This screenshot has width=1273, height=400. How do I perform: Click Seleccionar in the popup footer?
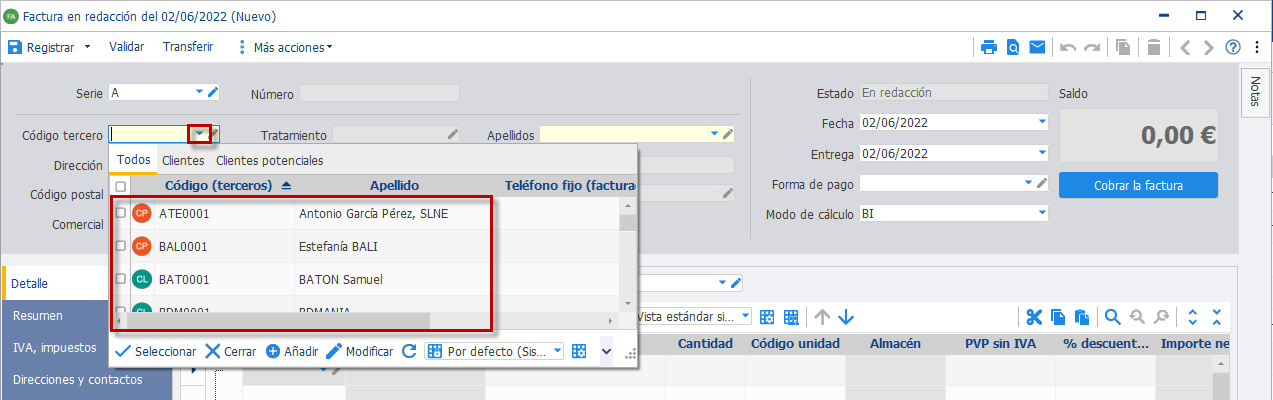pyautogui.click(x=156, y=351)
